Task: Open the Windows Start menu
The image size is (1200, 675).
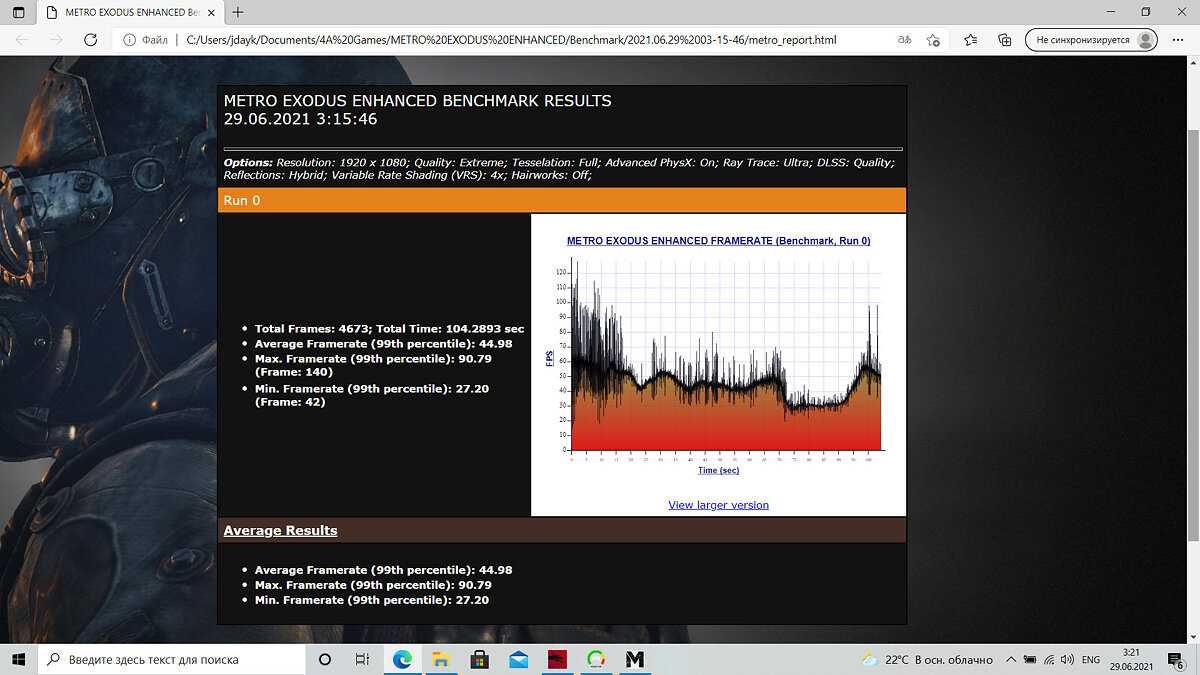Action: 19,660
